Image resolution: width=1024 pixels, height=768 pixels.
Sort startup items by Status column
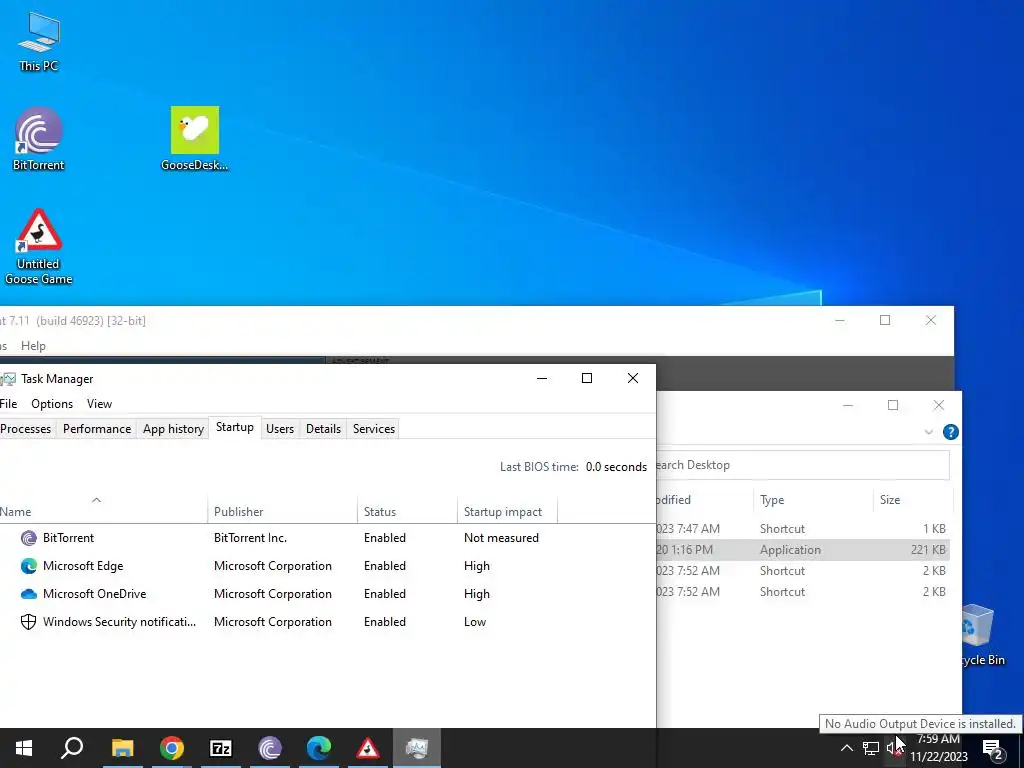[x=407, y=511]
